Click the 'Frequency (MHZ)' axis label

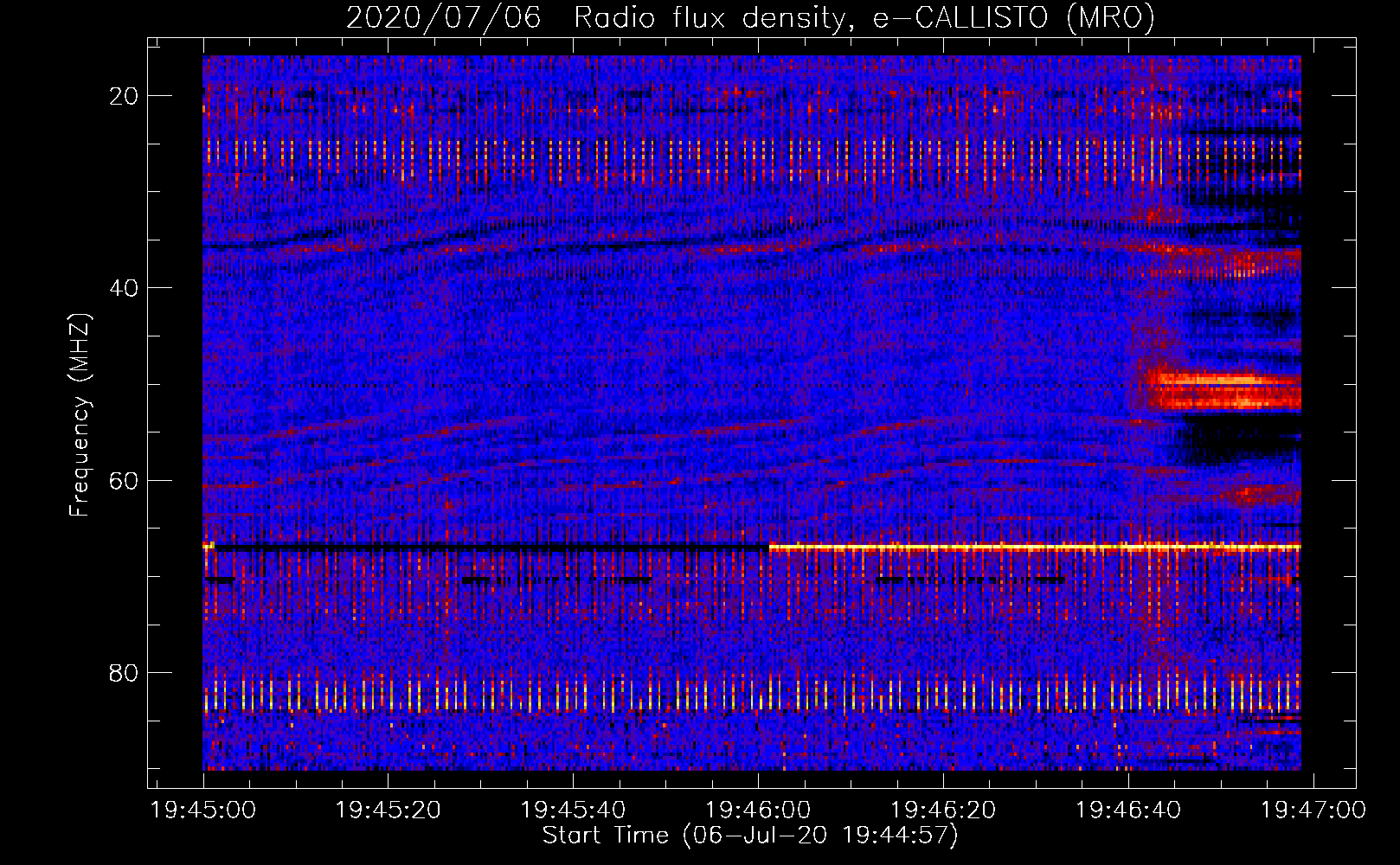(80, 415)
